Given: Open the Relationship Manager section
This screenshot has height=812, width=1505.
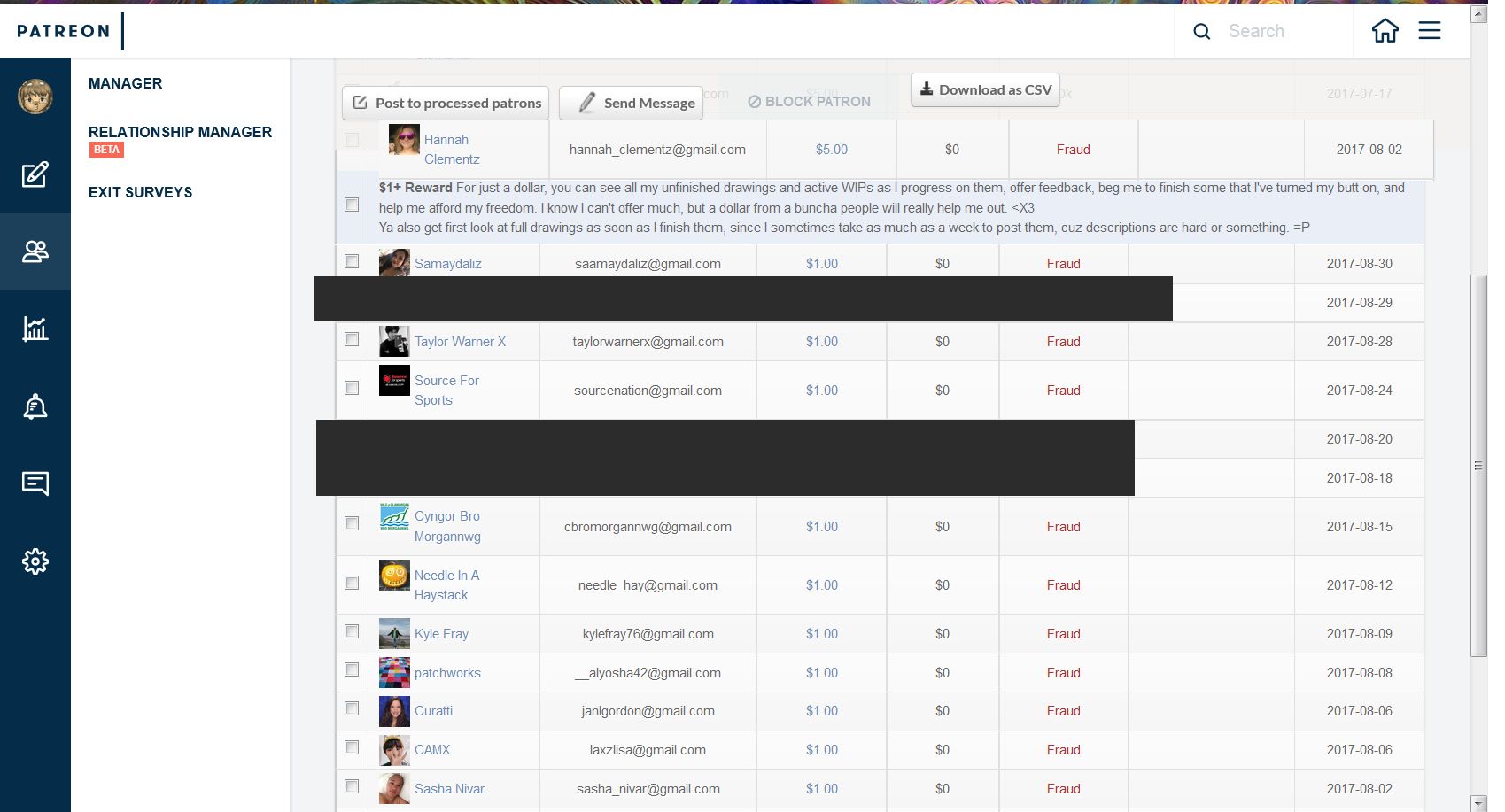Looking at the screenshot, I should tap(180, 132).
